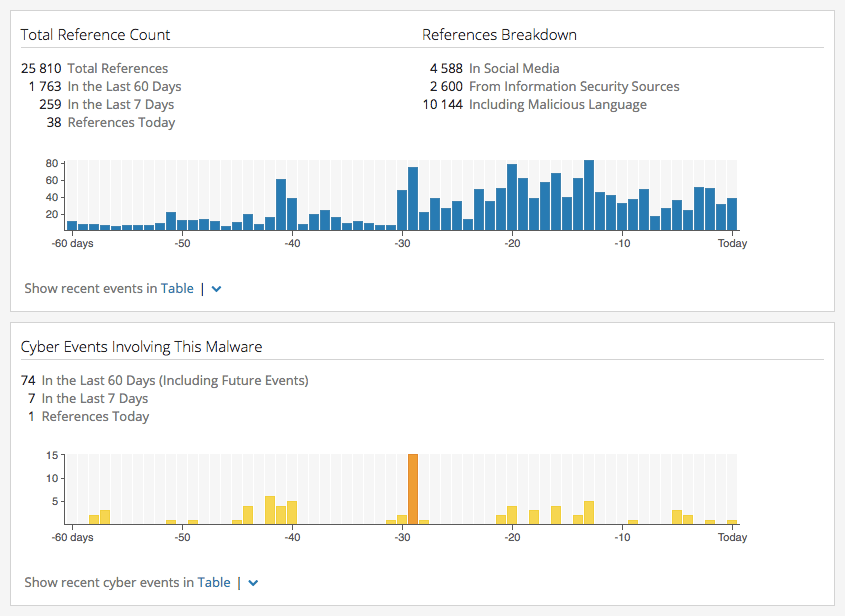Select the tall orange bar in the cyber events chart
Image resolution: width=845 pixels, height=616 pixels.
click(x=413, y=489)
